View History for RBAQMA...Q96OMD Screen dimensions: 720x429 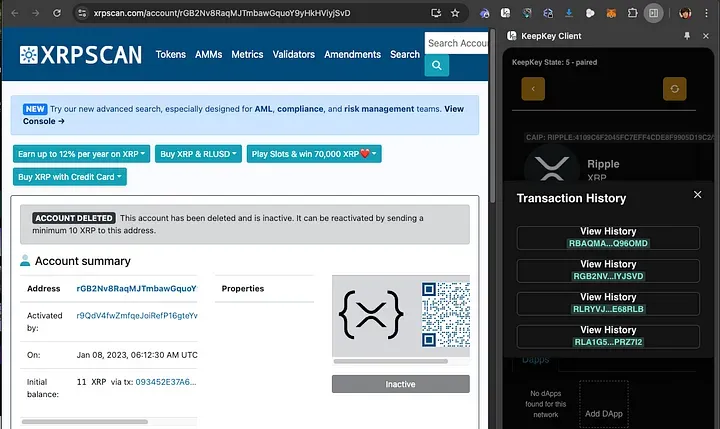[x=608, y=237]
